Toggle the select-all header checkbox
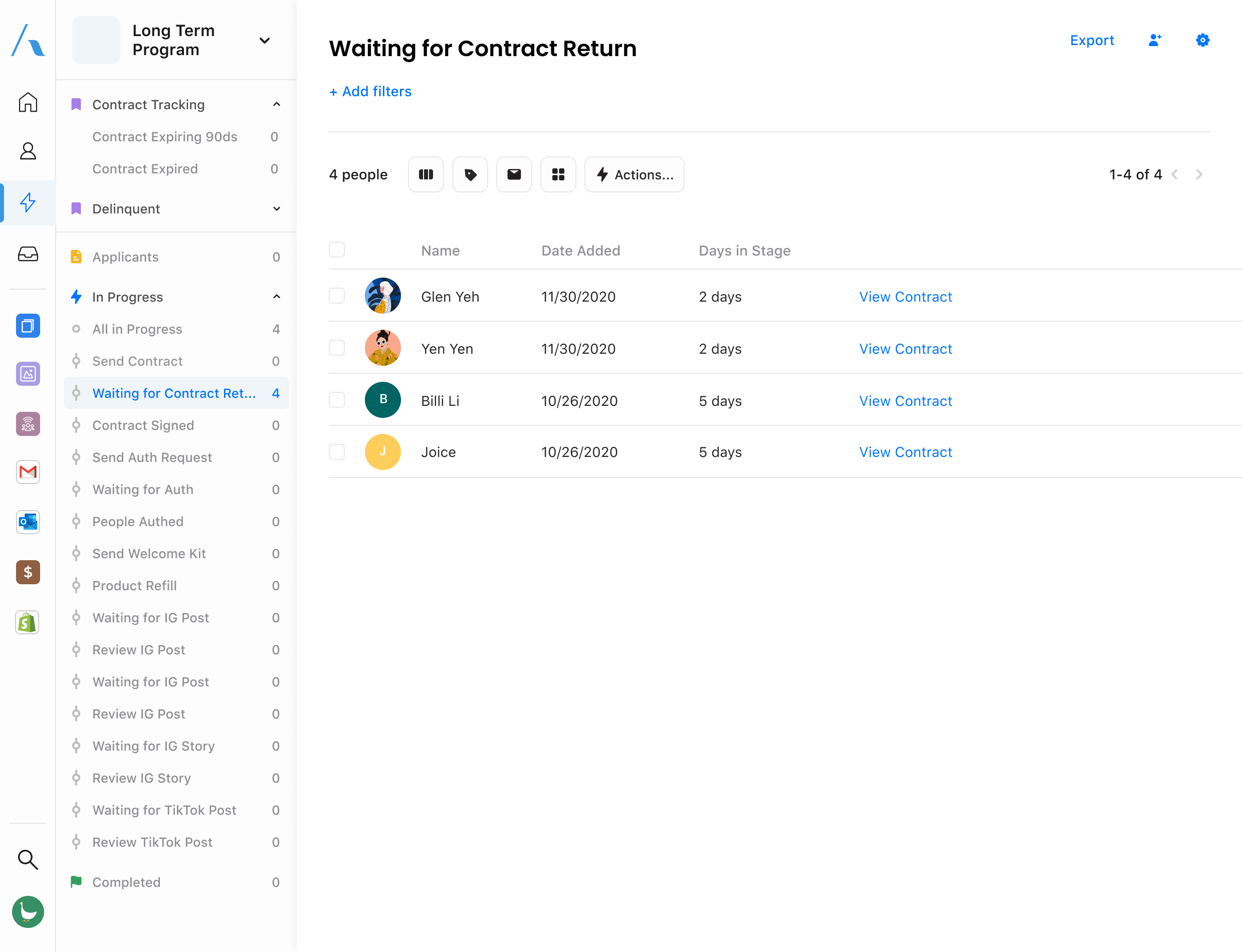Viewport: 1243px width, 952px height. [x=337, y=250]
